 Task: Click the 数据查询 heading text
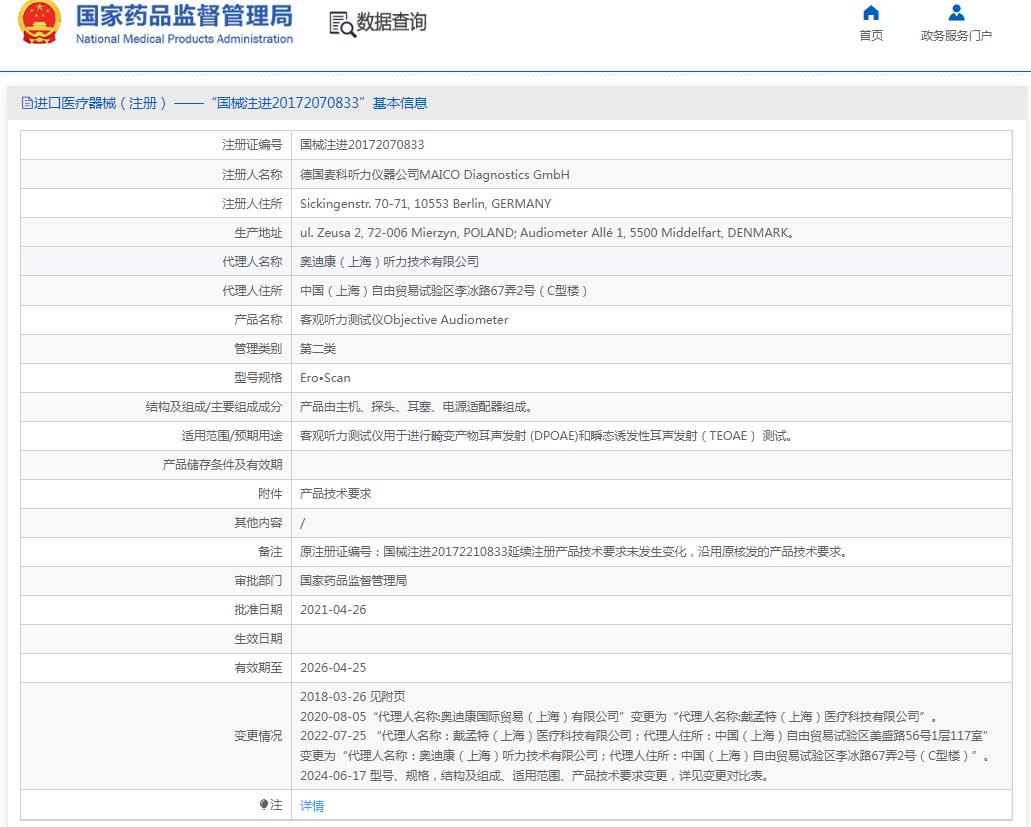click(x=391, y=22)
